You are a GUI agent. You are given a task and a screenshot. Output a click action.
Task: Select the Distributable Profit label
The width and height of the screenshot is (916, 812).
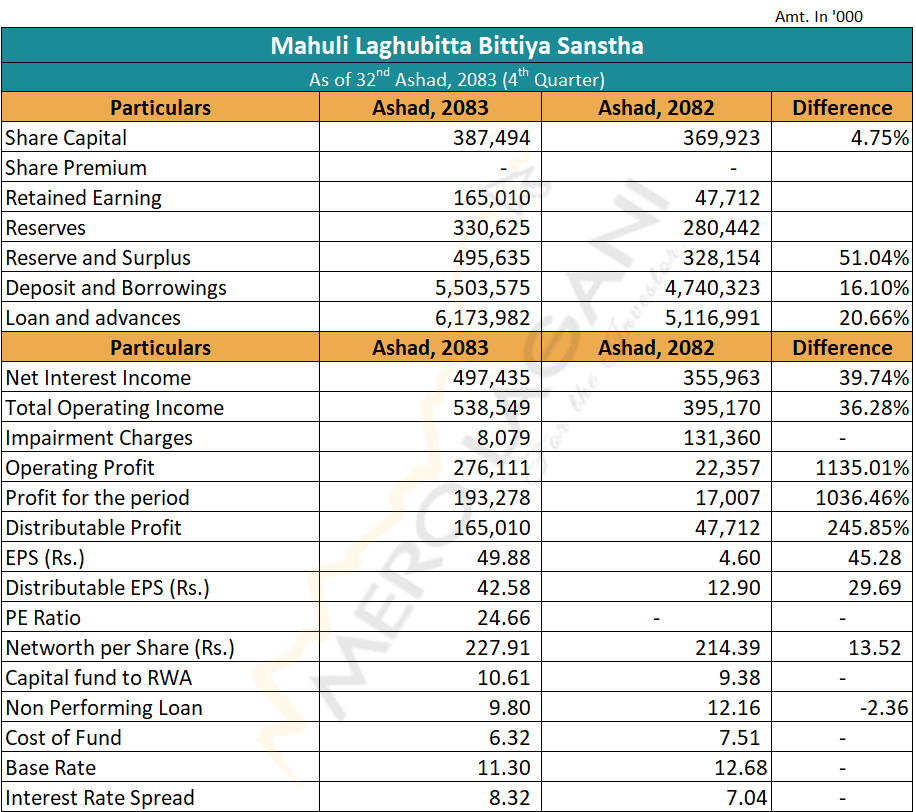[93, 528]
